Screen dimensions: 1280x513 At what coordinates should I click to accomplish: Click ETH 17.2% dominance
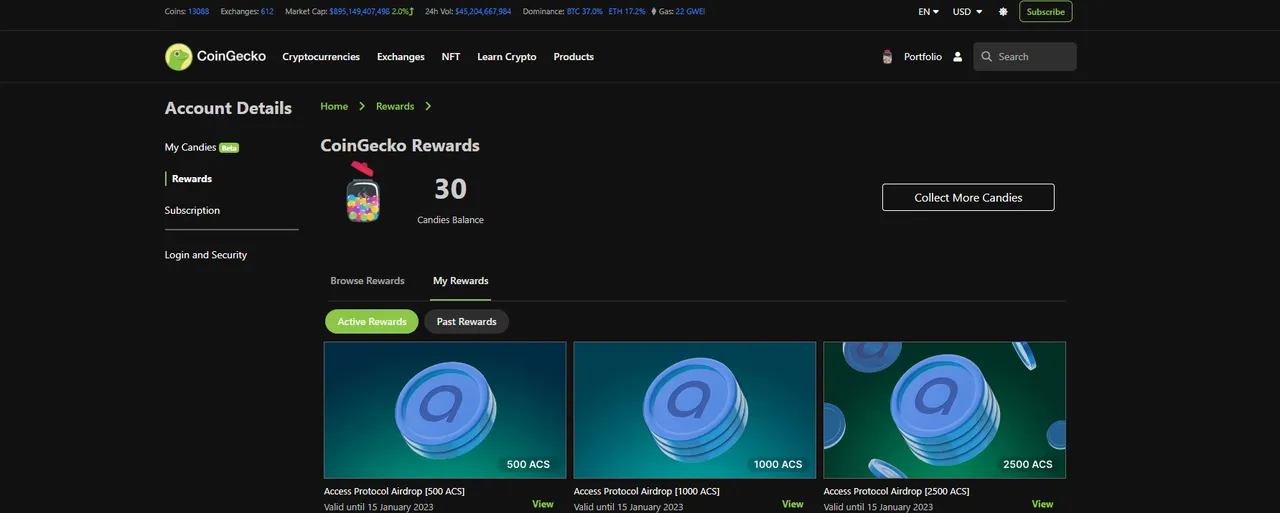[x=627, y=12]
